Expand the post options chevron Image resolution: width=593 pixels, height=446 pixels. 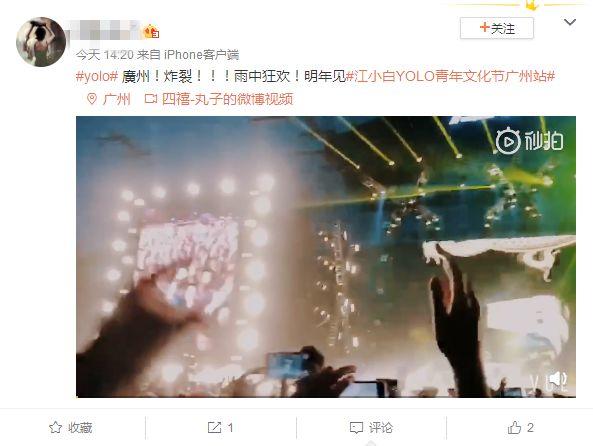[x=570, y=22]
